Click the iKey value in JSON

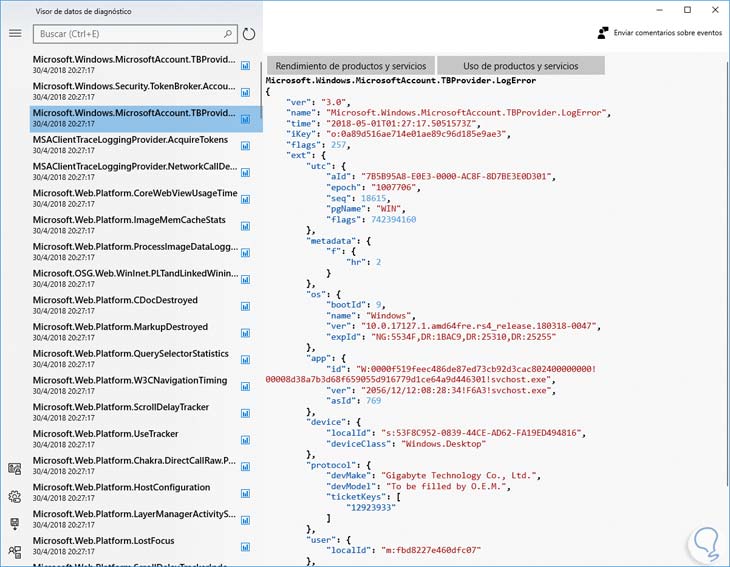[417, 134]
